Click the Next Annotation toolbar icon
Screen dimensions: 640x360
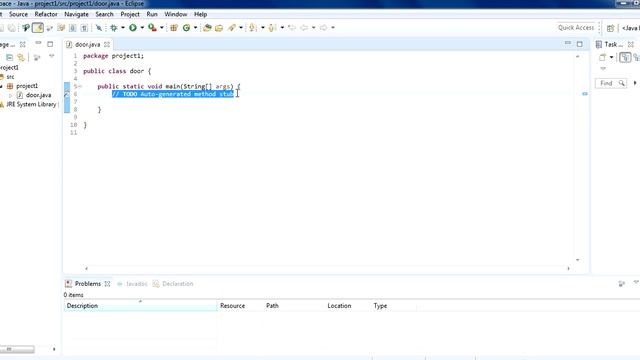coord(253,28)
